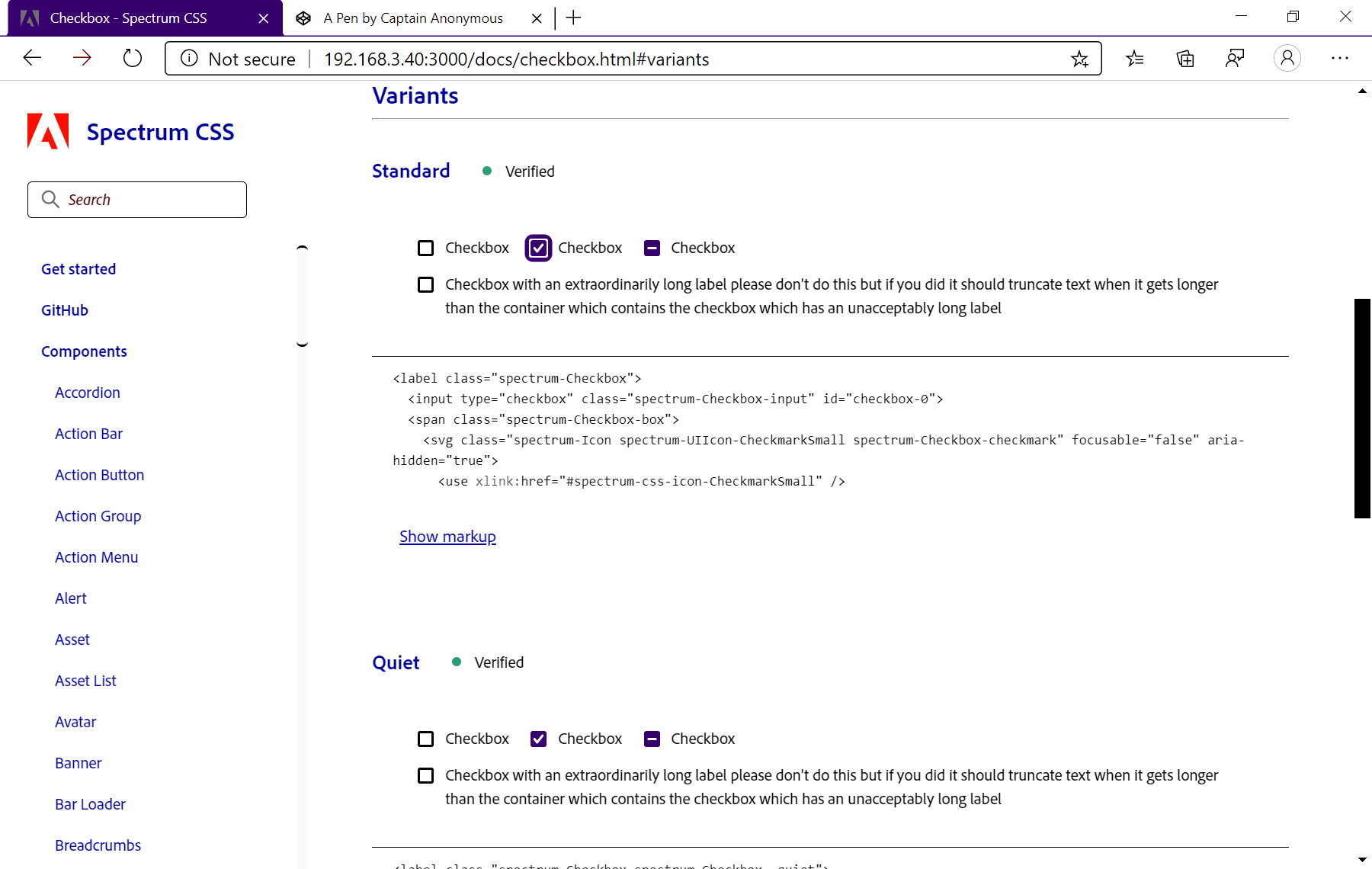1372x869 pixels.
Task: Restore down the browser window
Action: (1293, 17)
